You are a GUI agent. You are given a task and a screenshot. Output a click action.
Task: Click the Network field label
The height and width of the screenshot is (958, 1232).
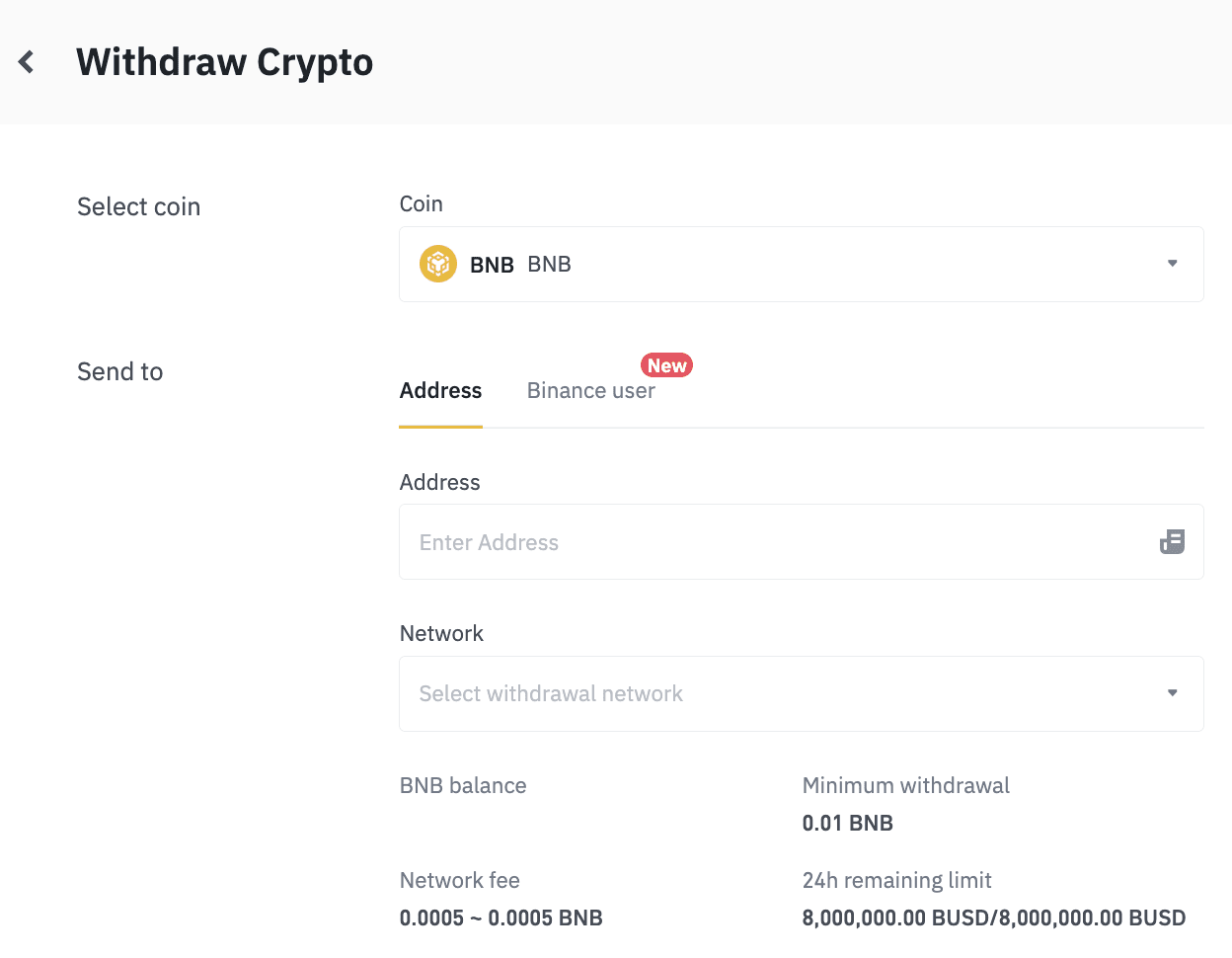pyautogui.click(x=441, y=634)
